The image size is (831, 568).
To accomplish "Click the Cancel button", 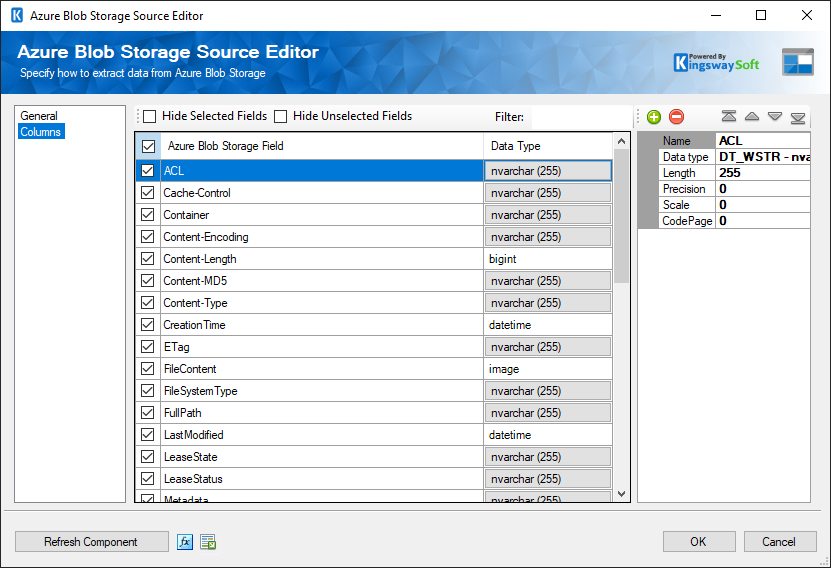I will tap(779, 542).
